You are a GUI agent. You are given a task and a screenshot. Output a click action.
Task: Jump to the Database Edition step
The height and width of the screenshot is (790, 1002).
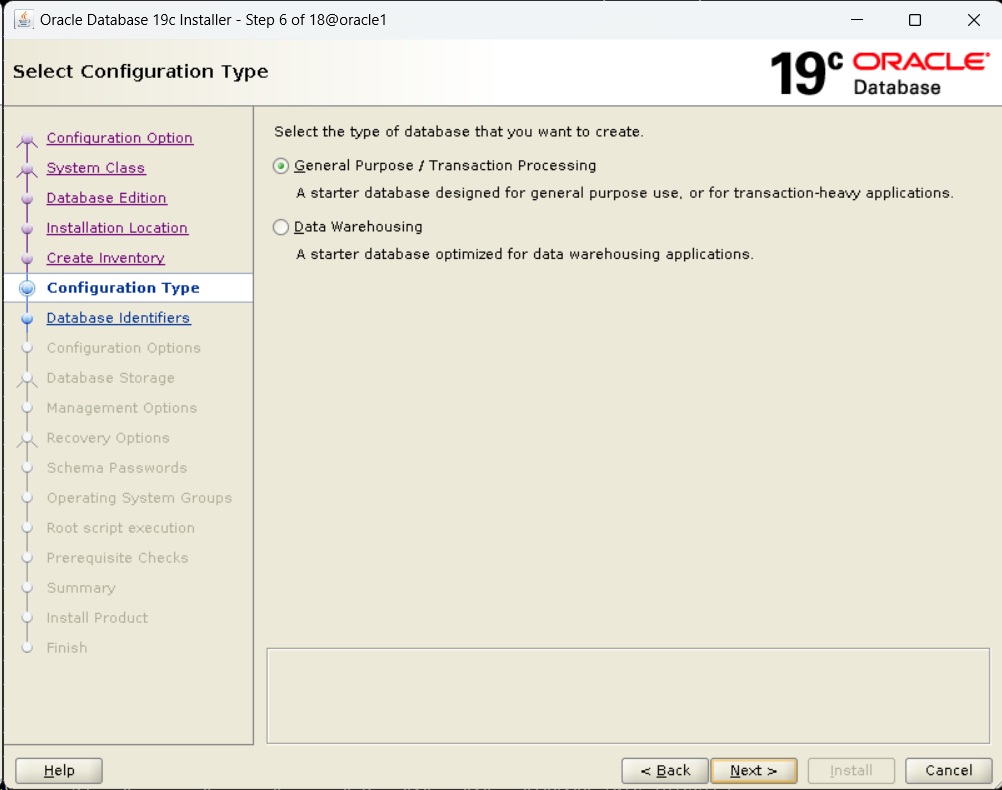(106, 198)
